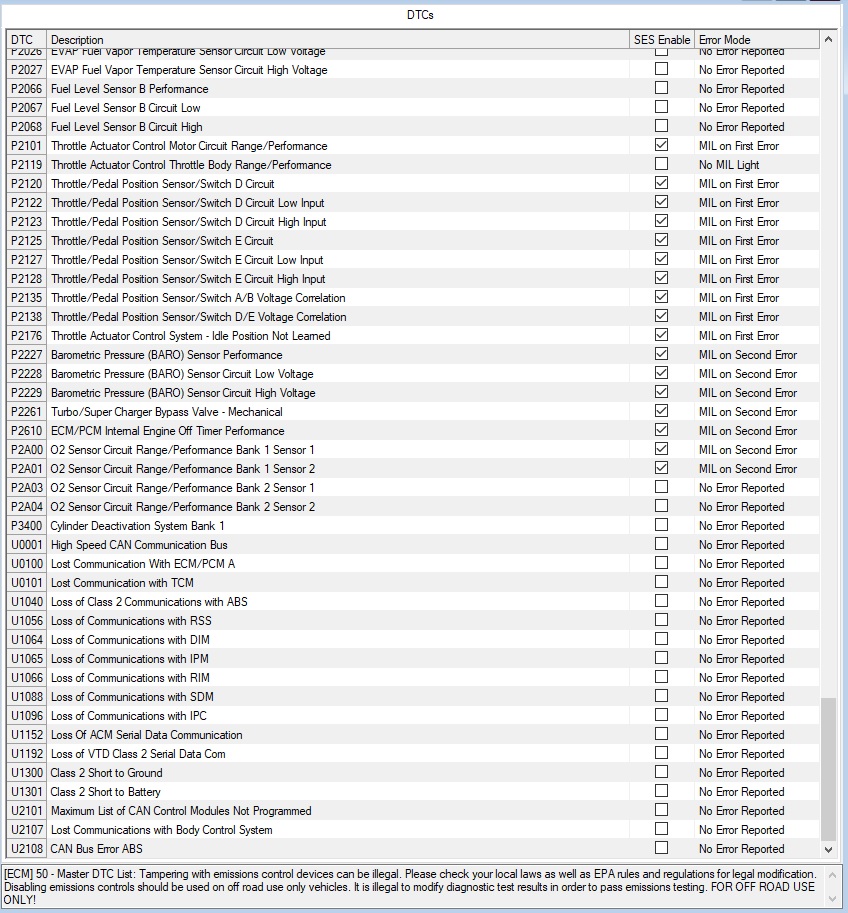The height and width of the screenshot is (913, 848).
Task: Select 'Throttle/Pedal Position Sensor/Switch E Circuit High Input'
Action: 188,279
